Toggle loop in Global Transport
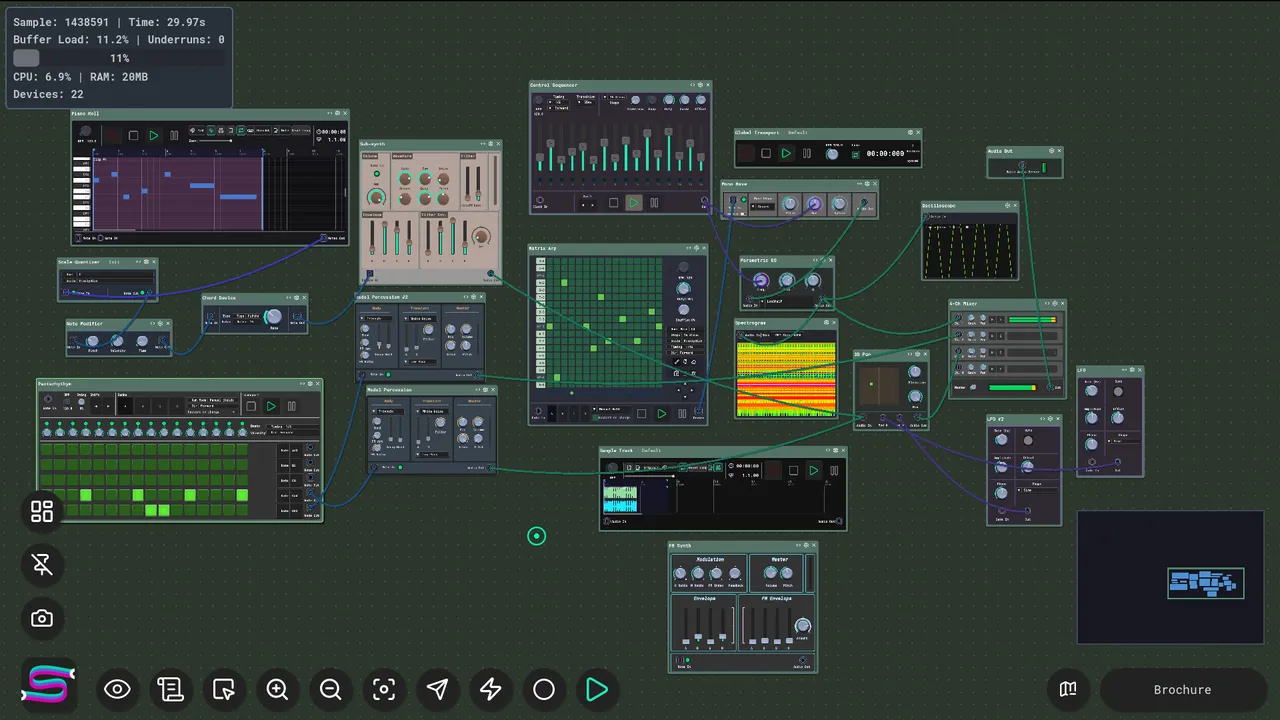Viewport: 1280px width, 720px height. click(855, 155)
